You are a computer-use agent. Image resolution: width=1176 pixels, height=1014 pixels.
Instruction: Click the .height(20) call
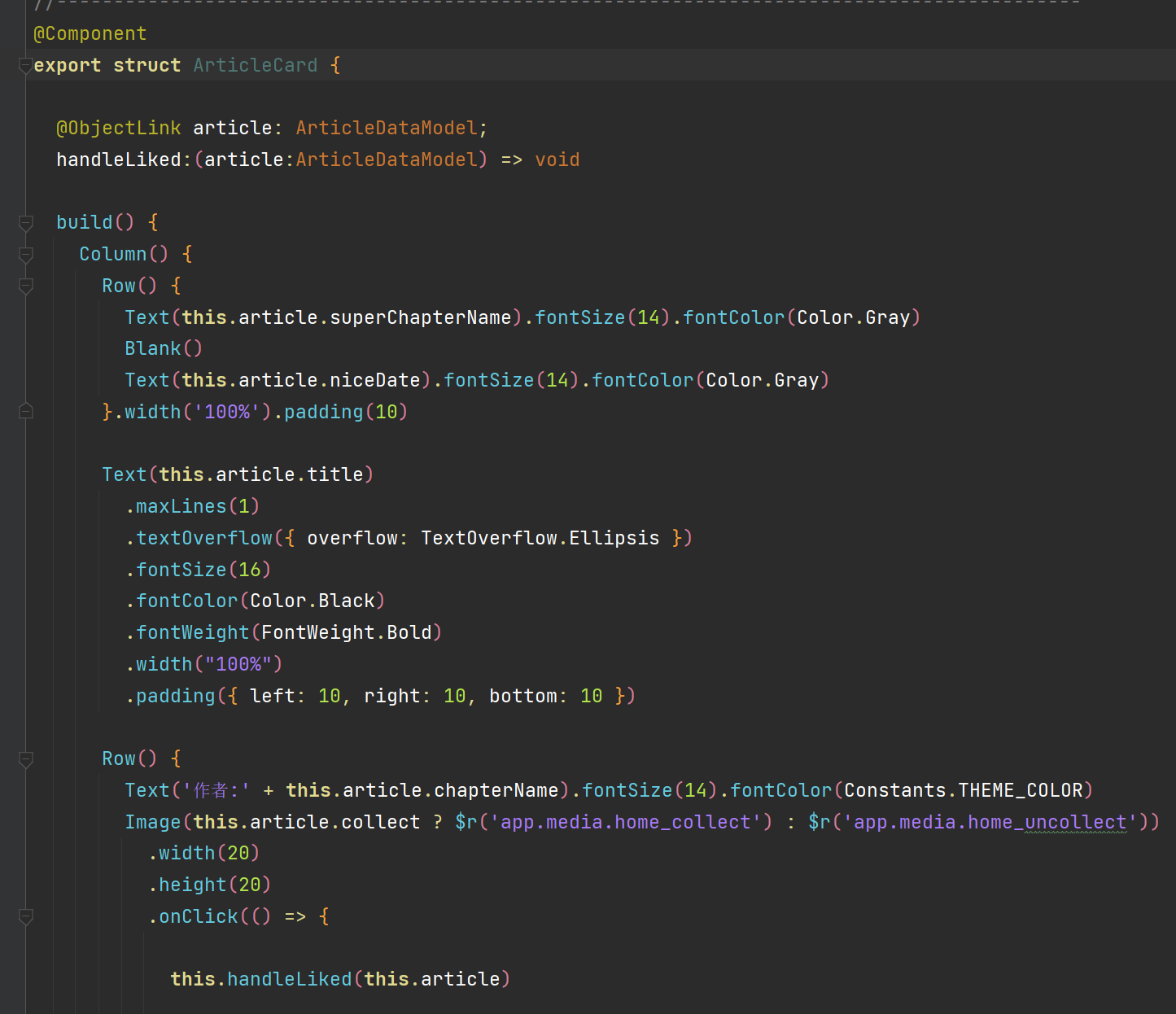pos(209,885)
